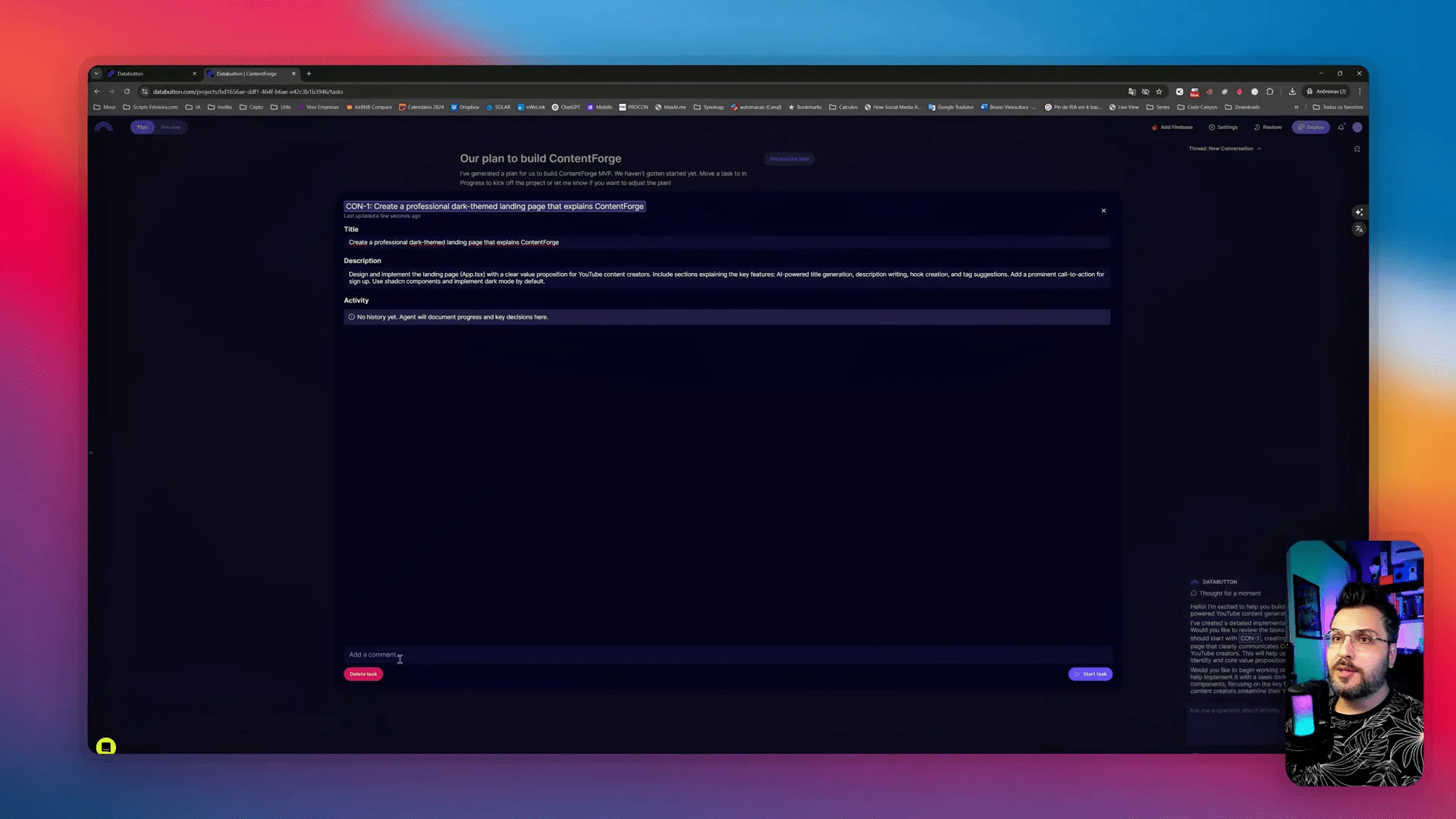Select the Plan mode toggle
This screenshot has height=819, width=1456.
coord(143,127)
